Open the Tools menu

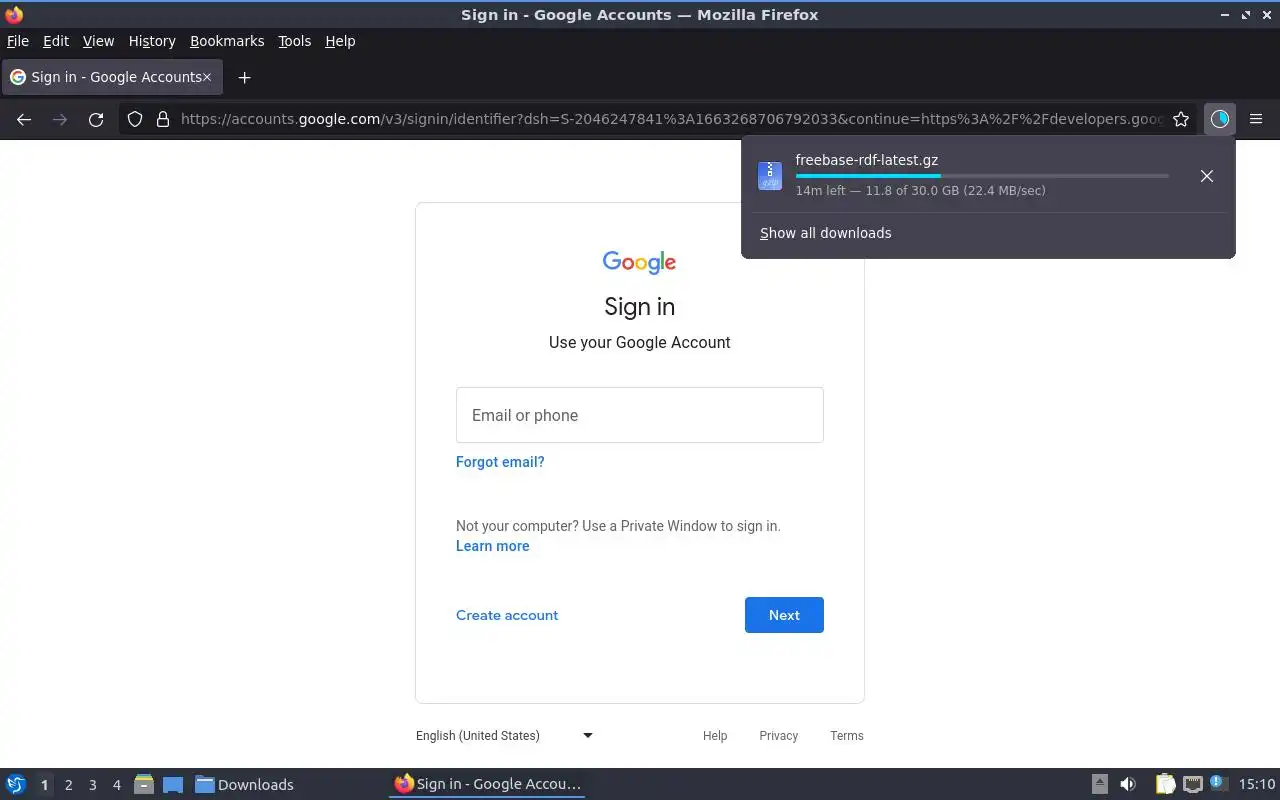click(x=294, y=41)
